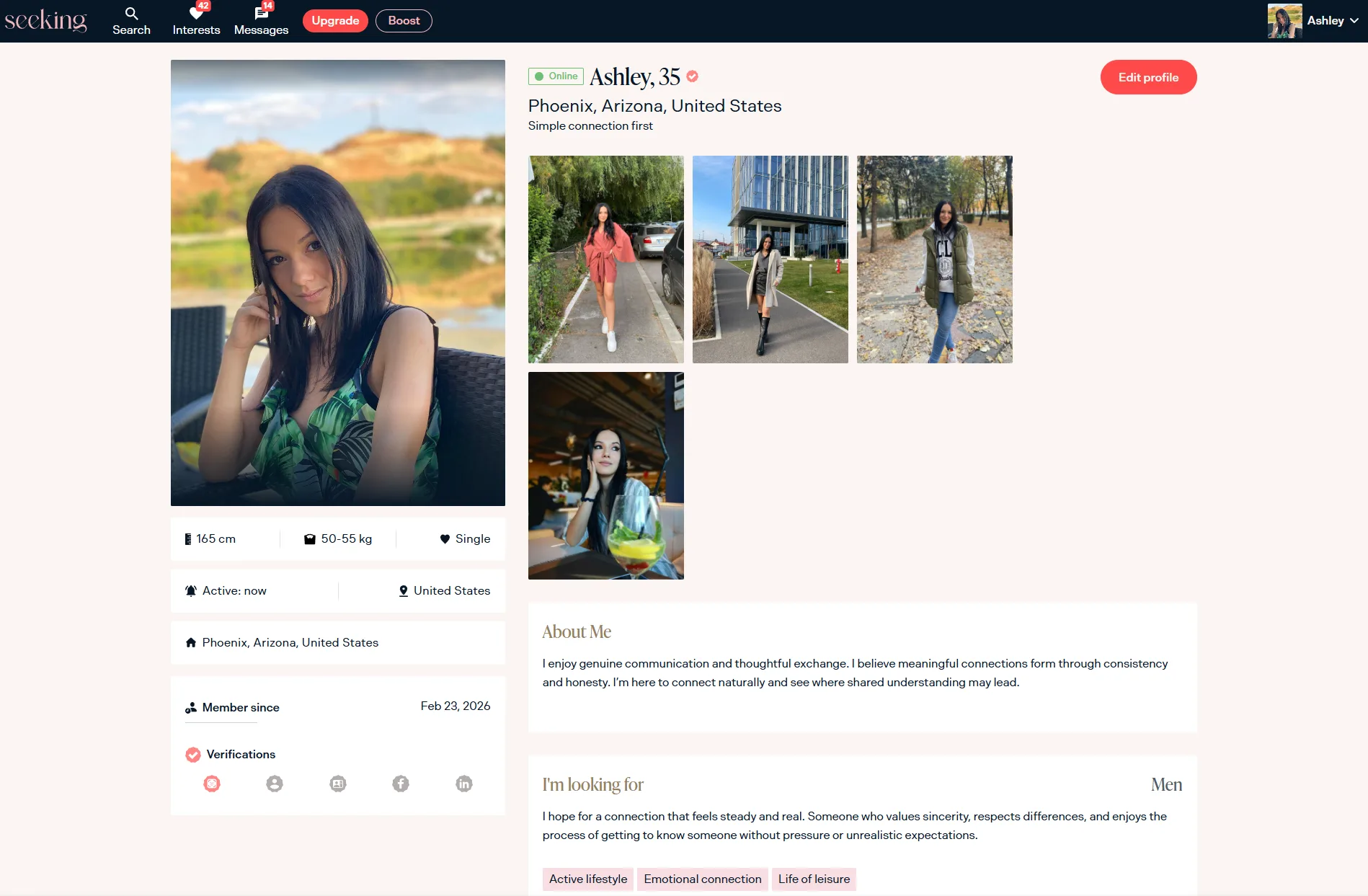This screenshot has width=1368, height=896.
Task: Open the Messages inbox
Action: click(x=261, y=21)
